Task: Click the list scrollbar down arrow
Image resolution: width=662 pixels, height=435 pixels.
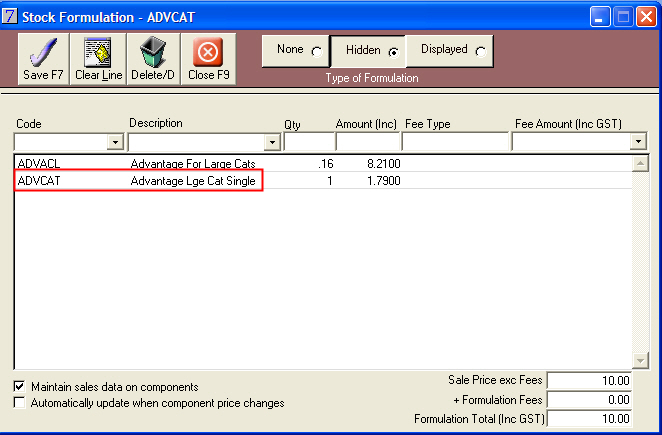Action: (x=640, y=360)
